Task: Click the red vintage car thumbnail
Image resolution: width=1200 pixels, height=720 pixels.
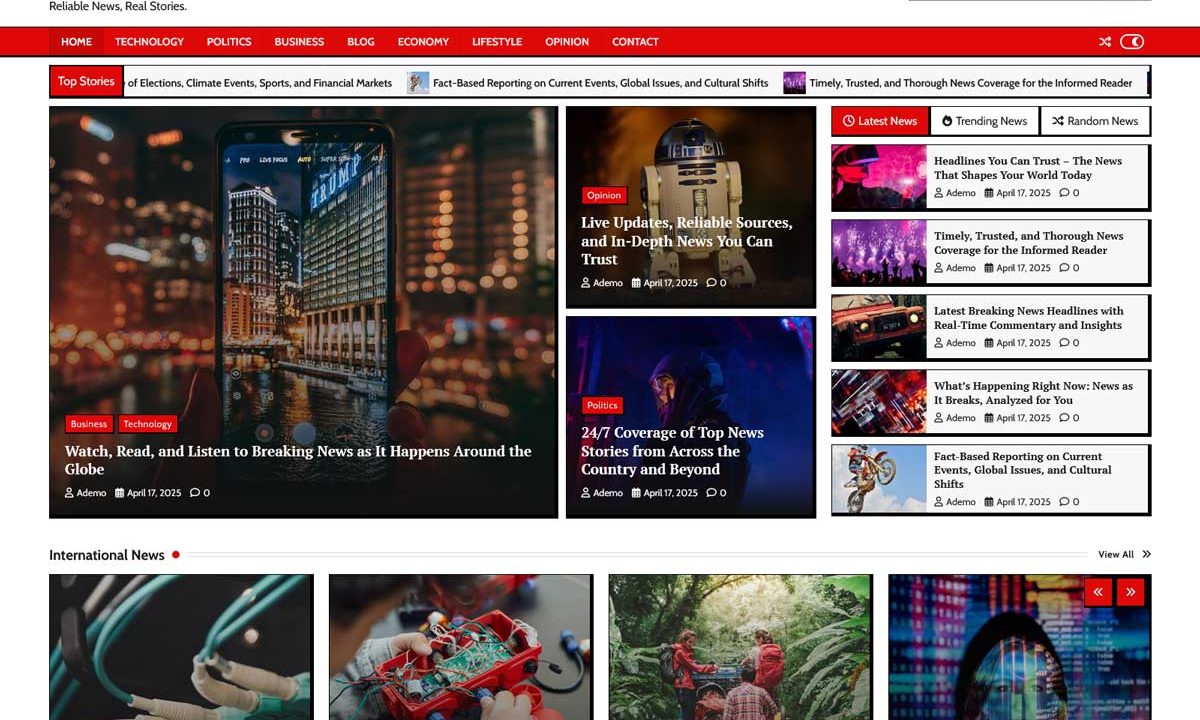Action: click(x=879, y=327)
